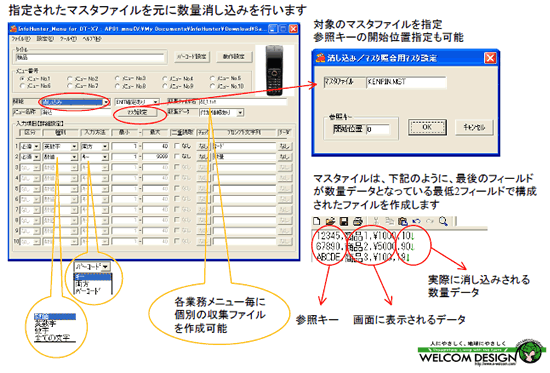Click the マスタ設定 button
This screenshot has height=373, width=550.
(137, 113)
